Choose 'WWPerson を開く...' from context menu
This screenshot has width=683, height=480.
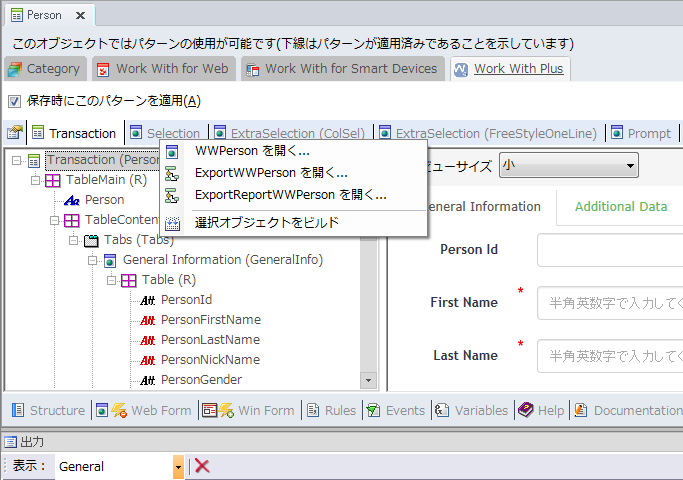(252, 151)
